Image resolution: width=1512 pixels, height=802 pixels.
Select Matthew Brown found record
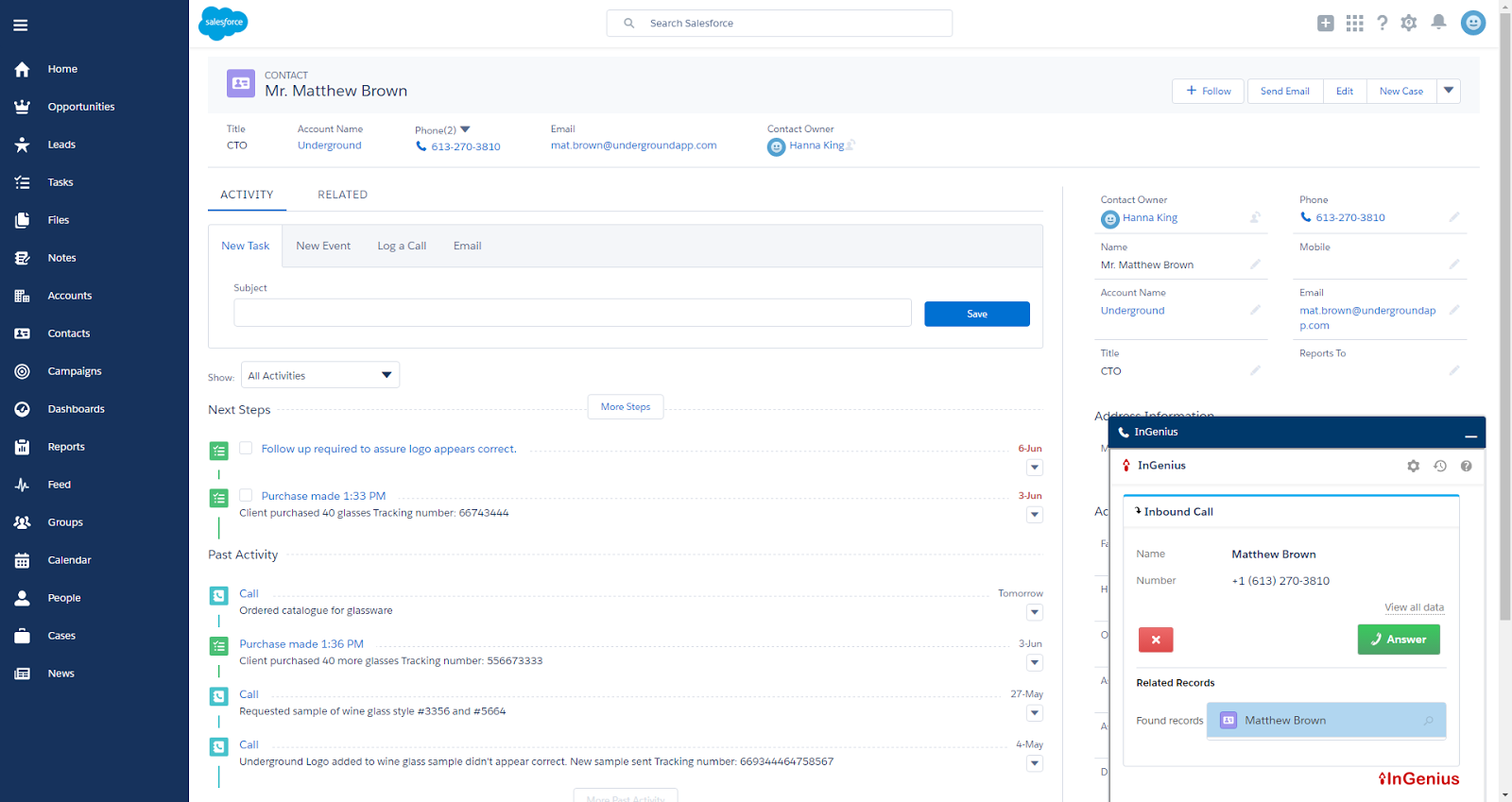1326,720
